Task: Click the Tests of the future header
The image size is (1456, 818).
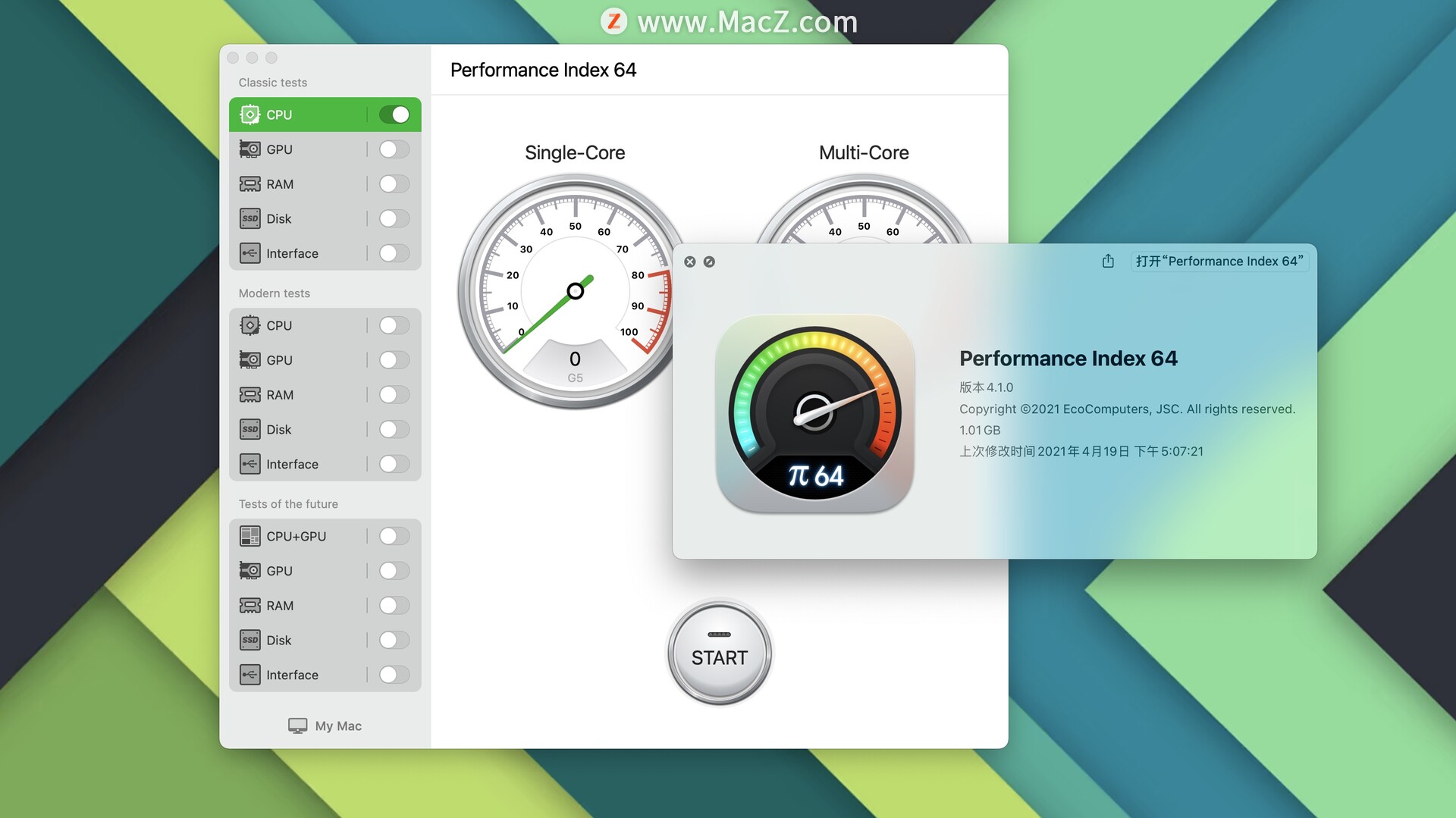Action: click(288, 504)
